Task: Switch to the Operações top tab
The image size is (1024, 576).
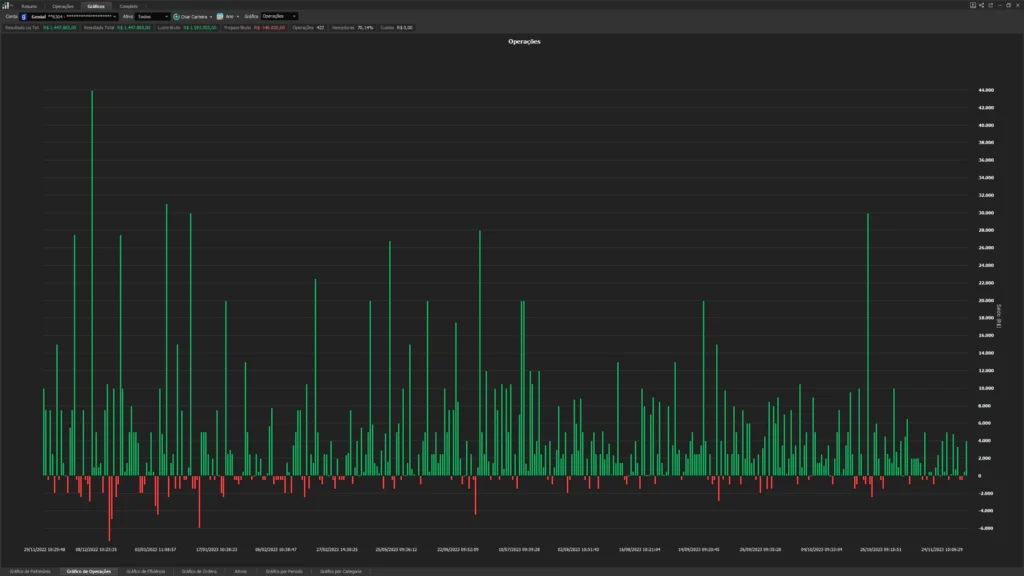Action: [x=63, y=6]
